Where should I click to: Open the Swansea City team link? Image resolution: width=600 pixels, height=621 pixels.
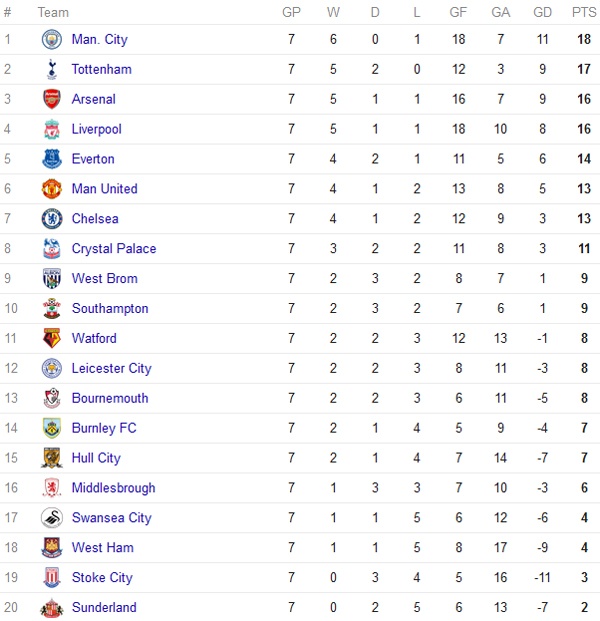tap(111, 518)
